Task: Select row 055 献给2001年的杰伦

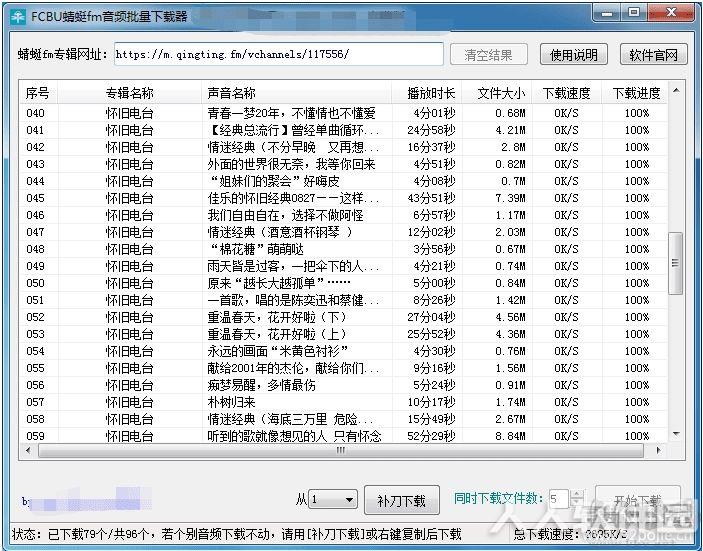Action: click(x=343, y=368)
